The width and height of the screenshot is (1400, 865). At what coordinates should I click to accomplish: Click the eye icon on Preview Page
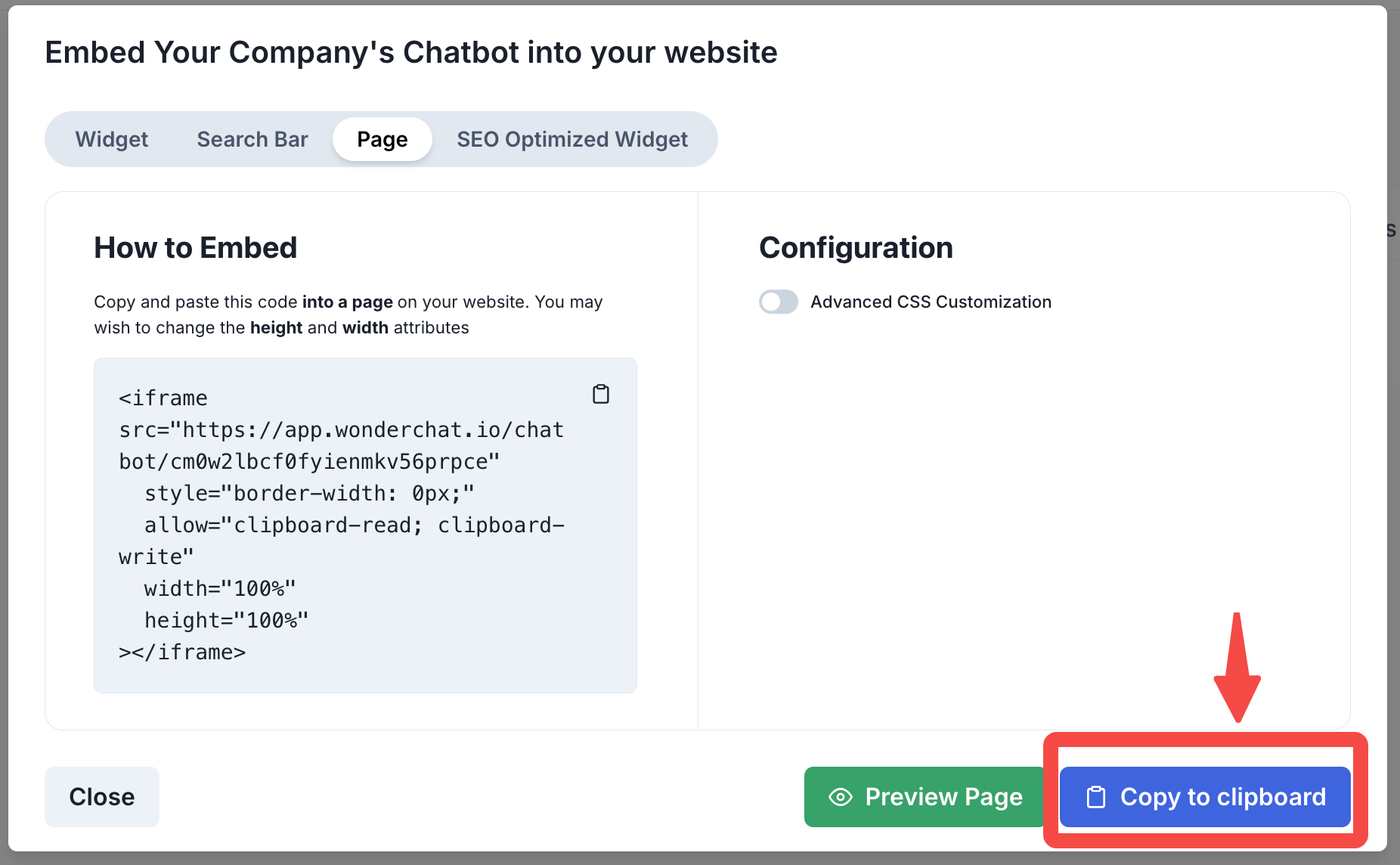840,797
